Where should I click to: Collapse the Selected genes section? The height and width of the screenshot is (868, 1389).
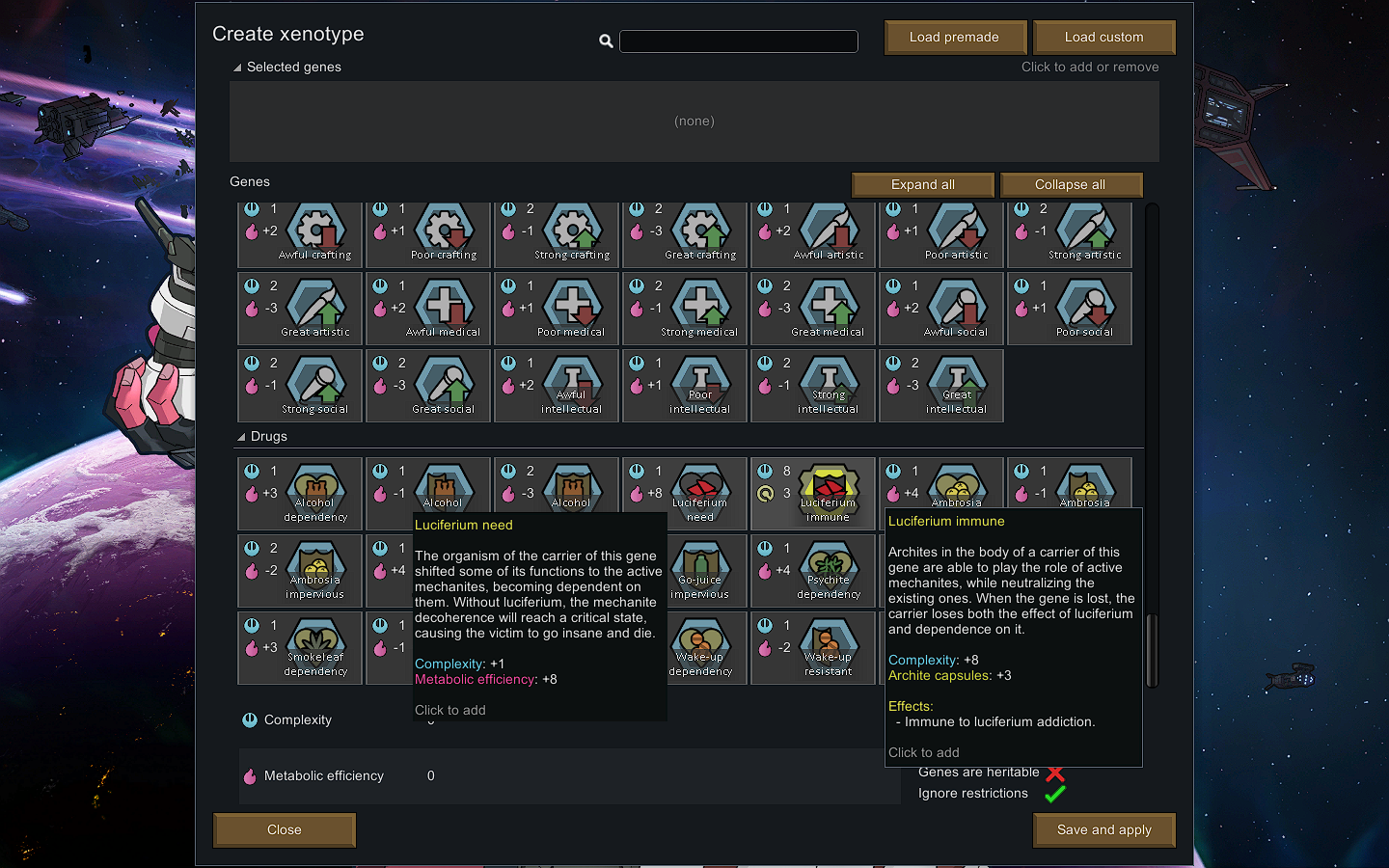point(237,68)
